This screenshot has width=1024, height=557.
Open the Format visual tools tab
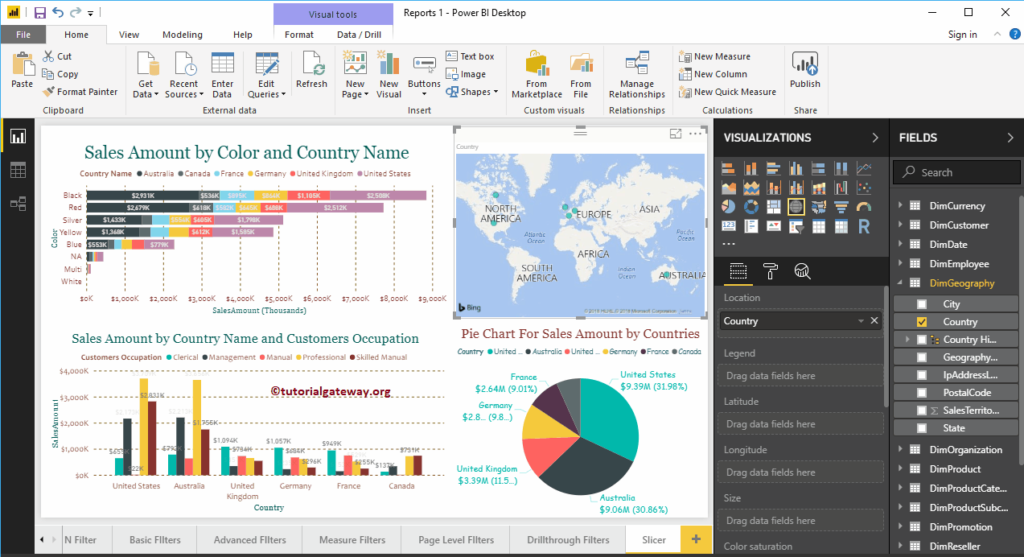coord(299,35)
